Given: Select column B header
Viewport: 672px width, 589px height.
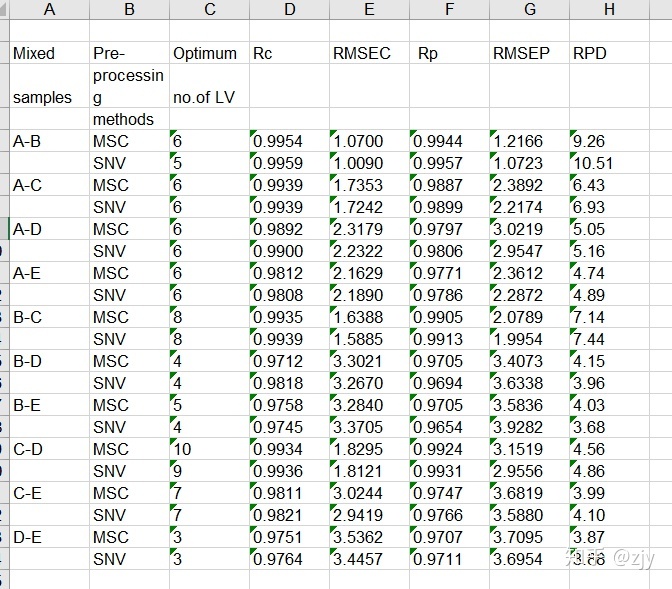Looking at the screenshot, I should 129,9.
